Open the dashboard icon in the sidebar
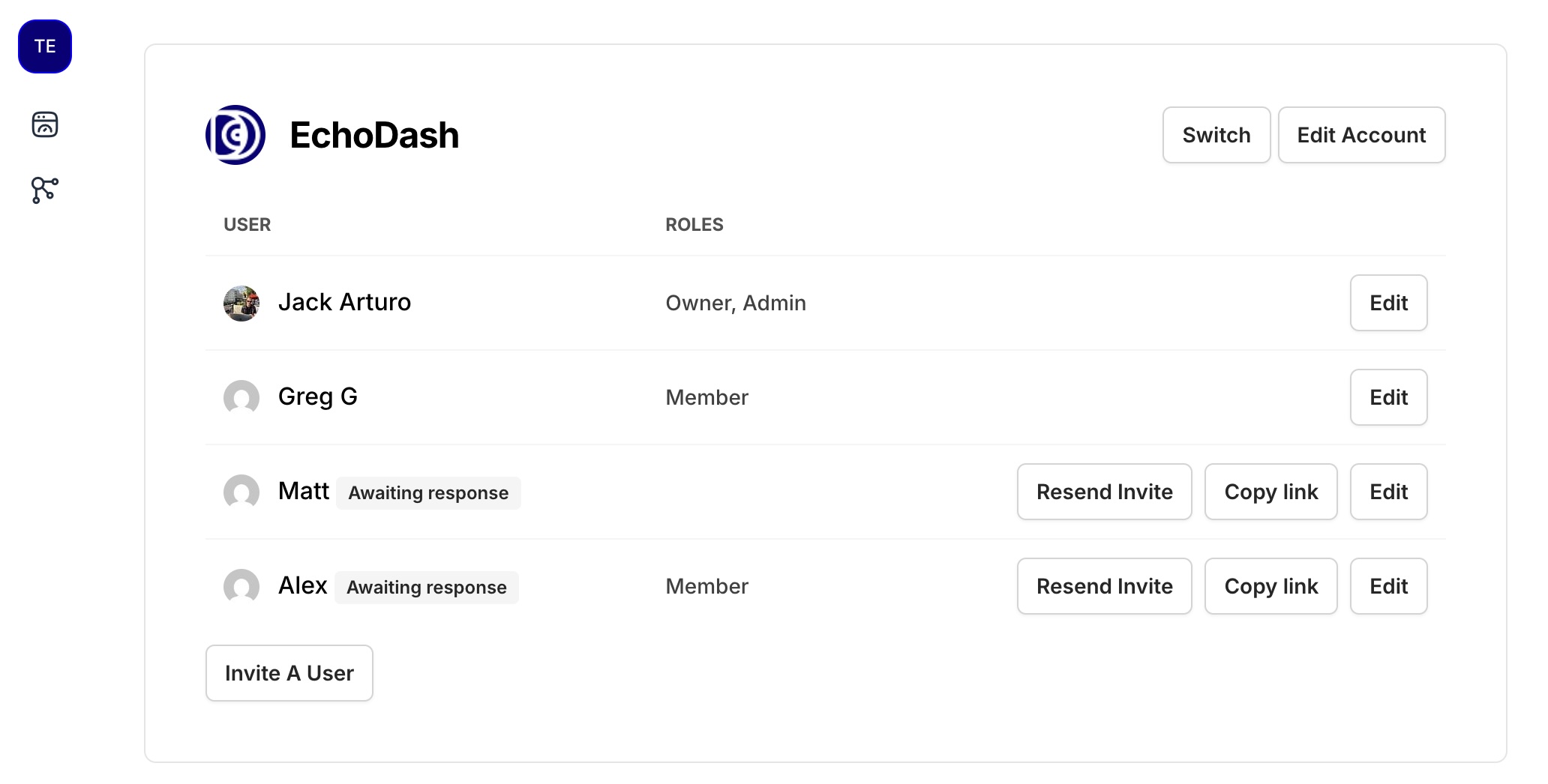This screenshot has height=784, width=1548. point(44,124)
